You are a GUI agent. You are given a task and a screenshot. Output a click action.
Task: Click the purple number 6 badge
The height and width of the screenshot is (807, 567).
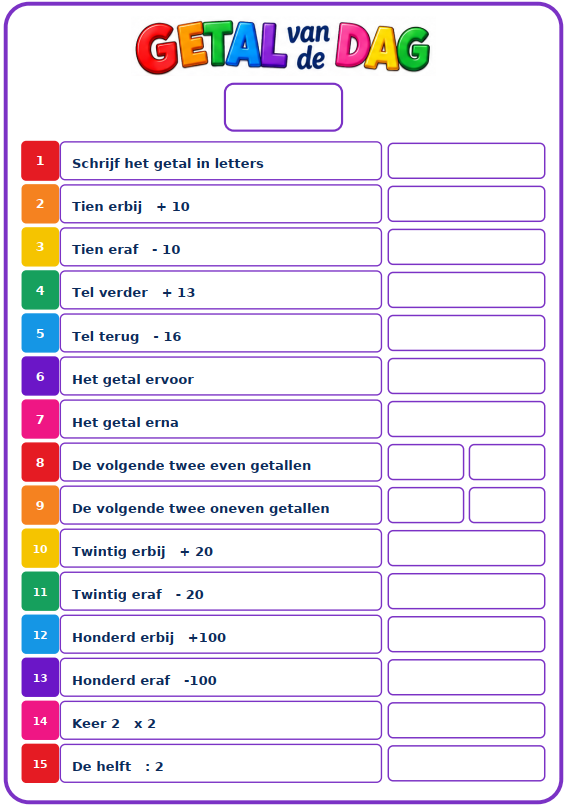[40, 376]
